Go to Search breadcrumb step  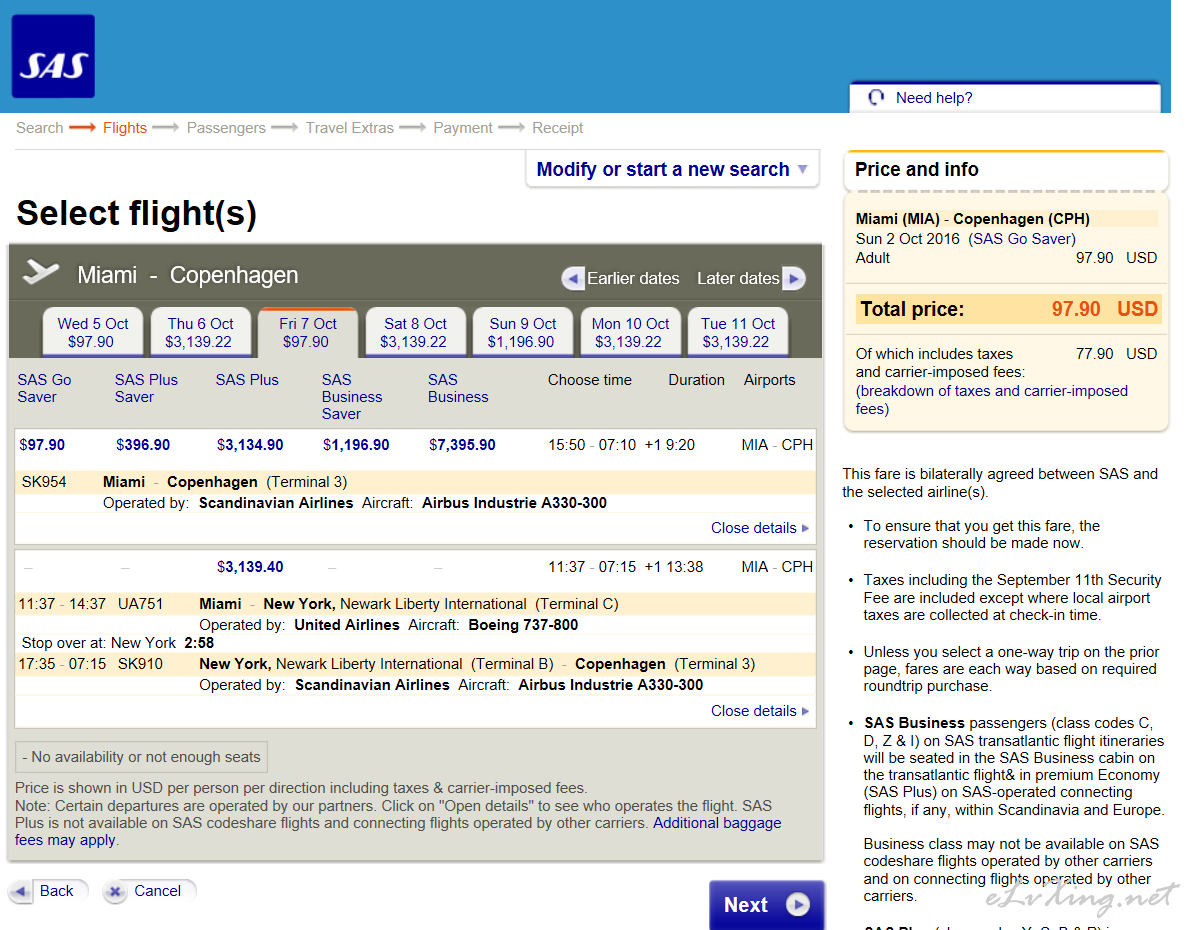click(x=39, y=128)
